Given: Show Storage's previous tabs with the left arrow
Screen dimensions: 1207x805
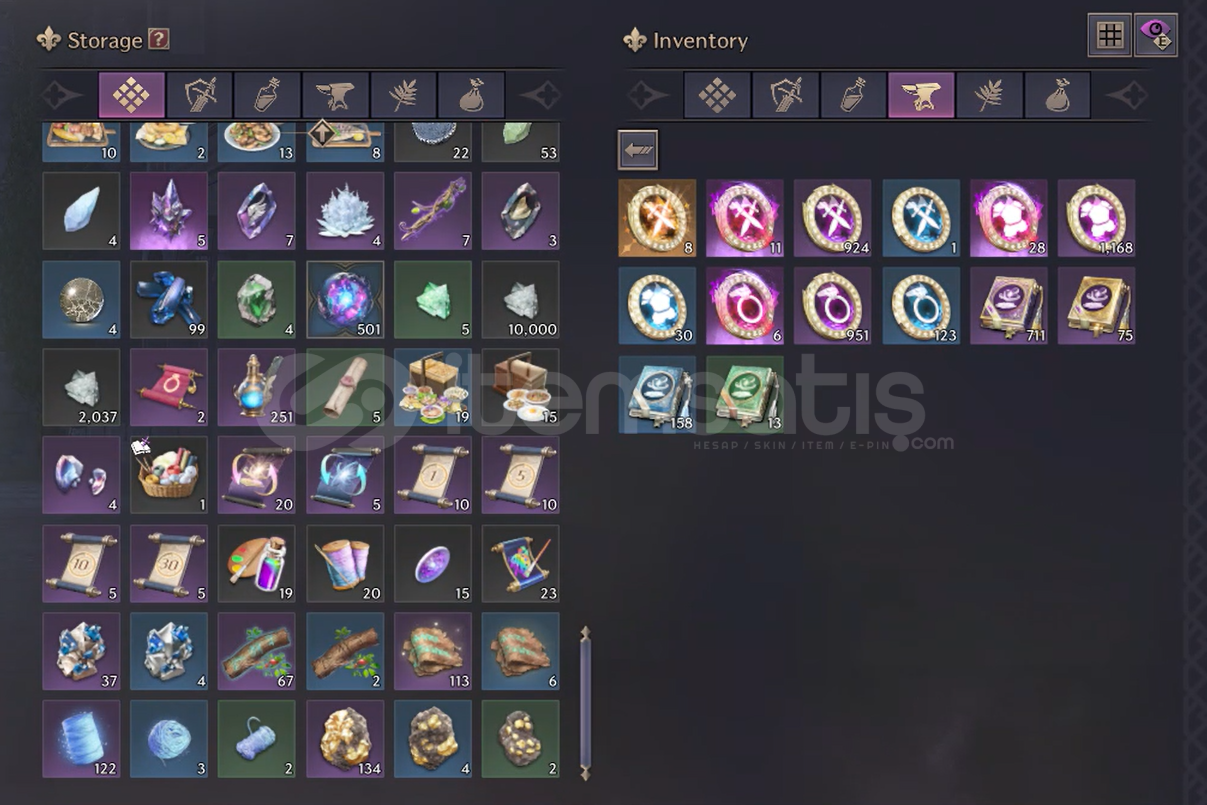Looking at the screenshot, I should (62, 96).
